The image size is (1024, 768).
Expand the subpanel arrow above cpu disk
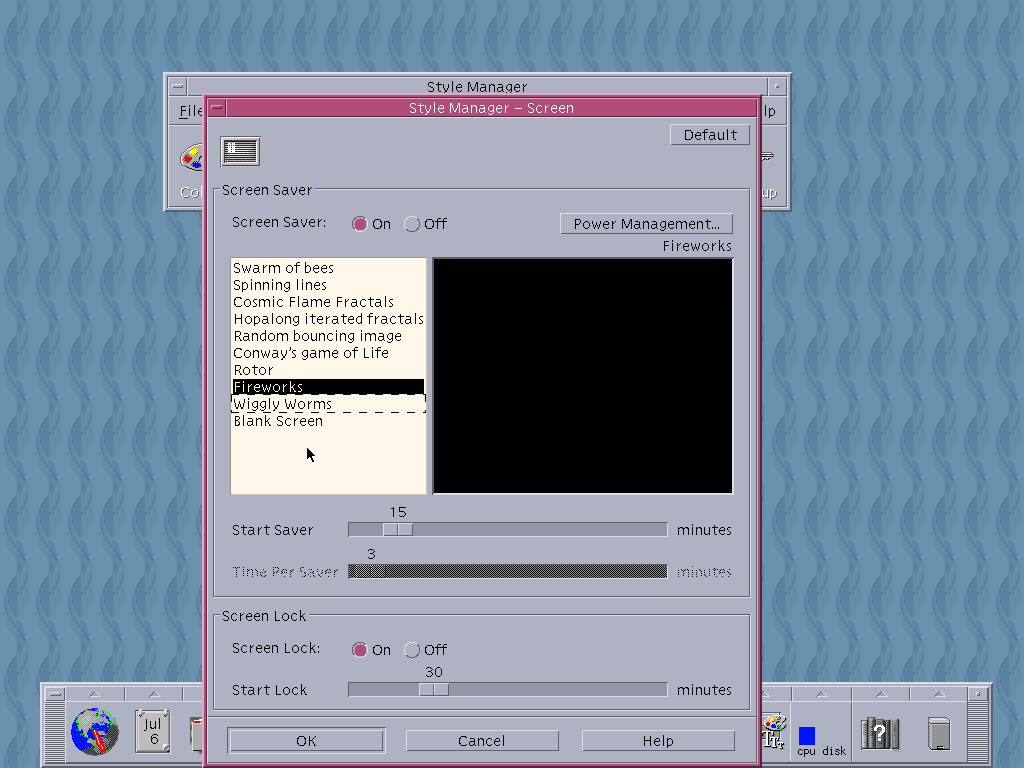pyautogui.click(x=822, y=694)
